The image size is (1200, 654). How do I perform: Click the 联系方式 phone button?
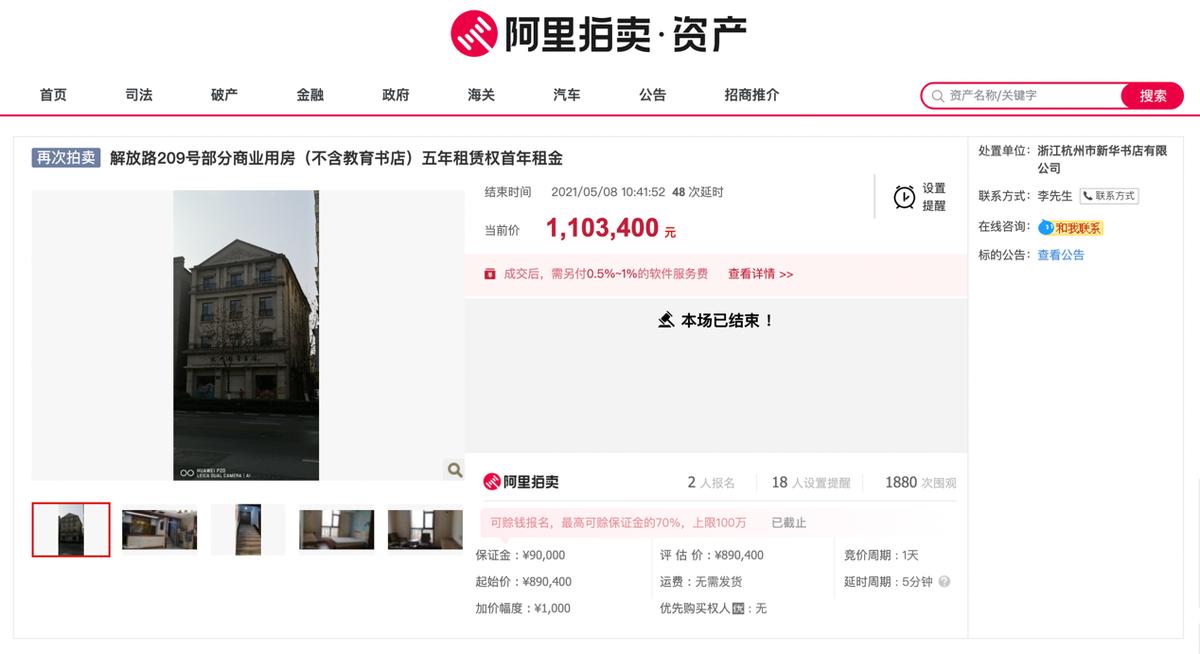pyautogui.click(x=1109, y=196)
